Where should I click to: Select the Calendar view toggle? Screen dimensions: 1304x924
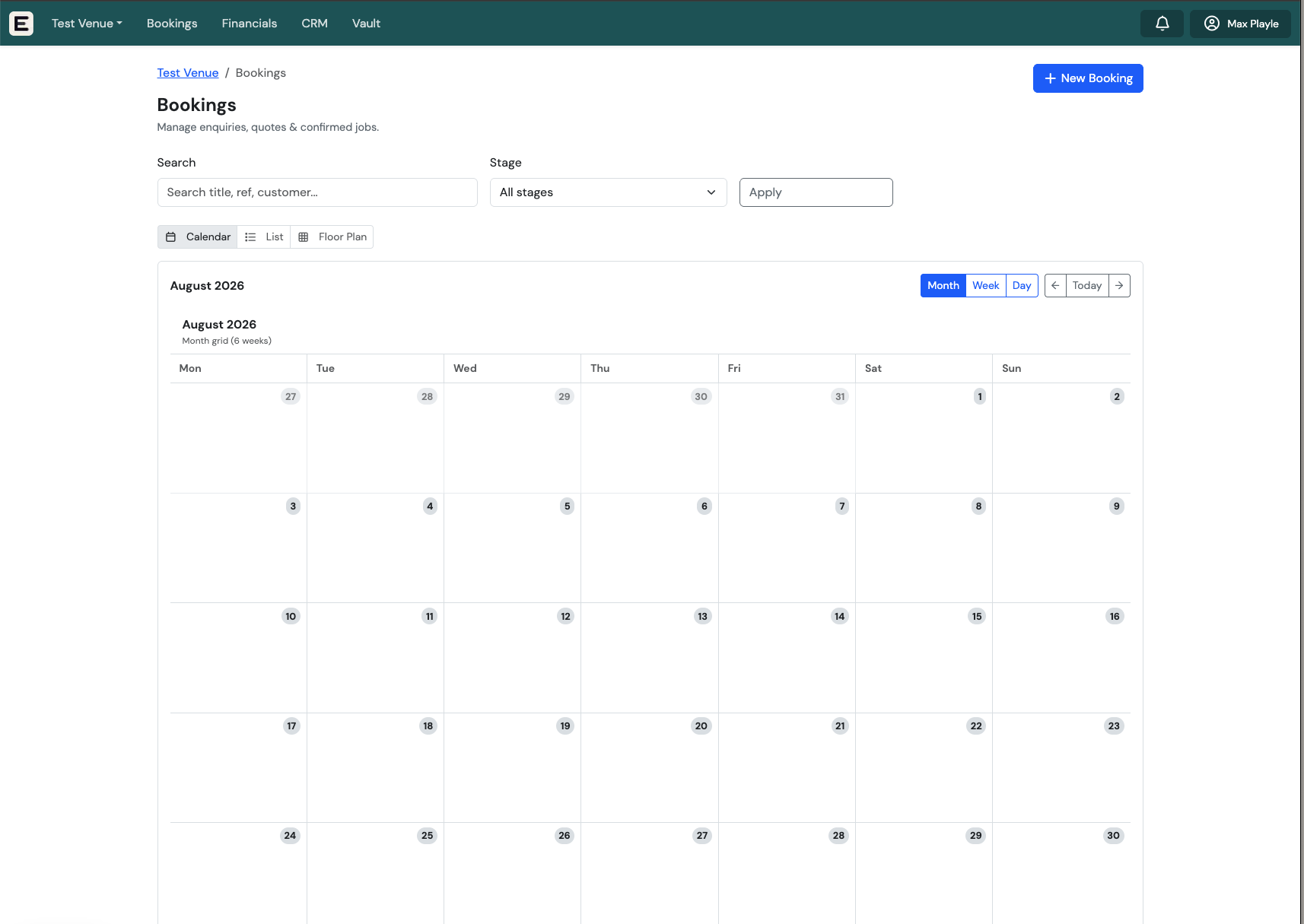point(198,237)
